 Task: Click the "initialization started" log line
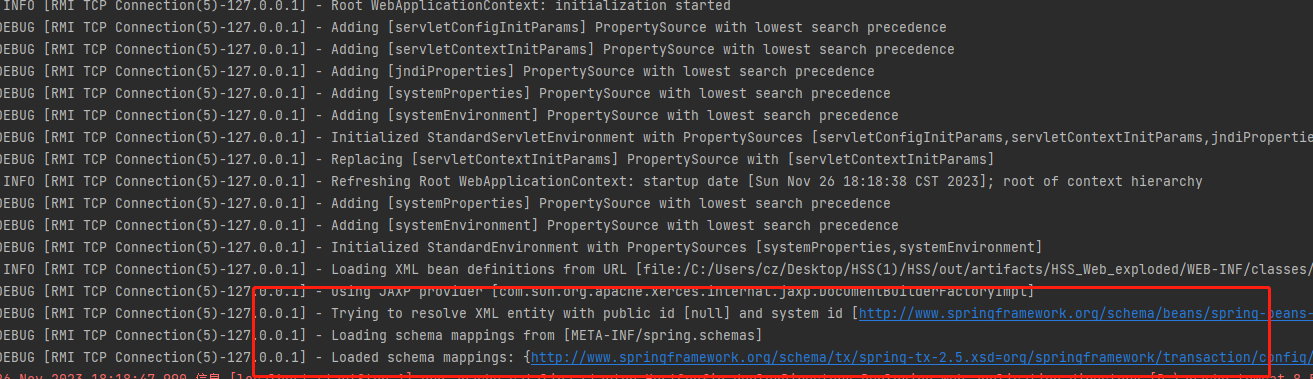point(656,6)
